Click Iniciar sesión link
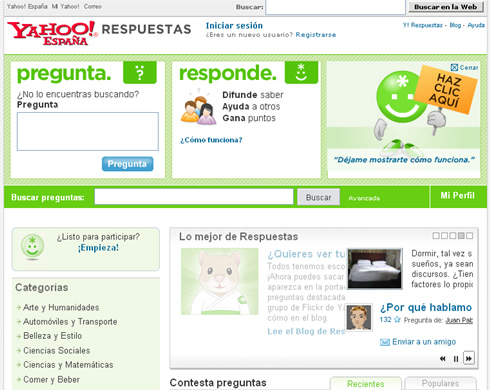This screenshot has width=490, height=390. pos(234,26)
